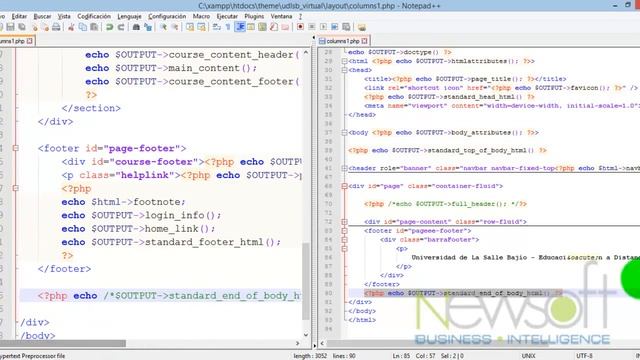Collapse the <p> fold on line 85

click(x=344, y=249)
